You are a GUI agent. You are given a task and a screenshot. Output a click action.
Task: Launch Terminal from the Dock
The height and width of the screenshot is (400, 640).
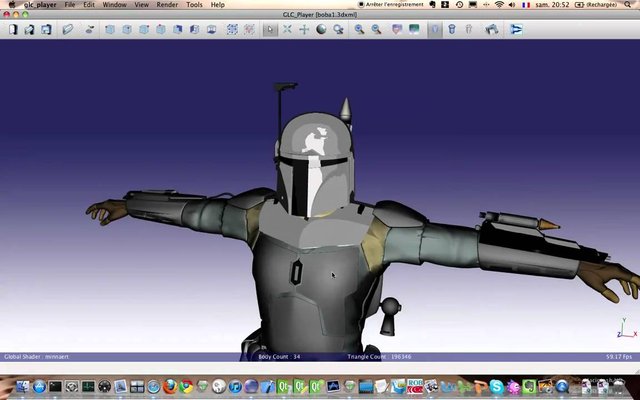click(x=56, y=386)
